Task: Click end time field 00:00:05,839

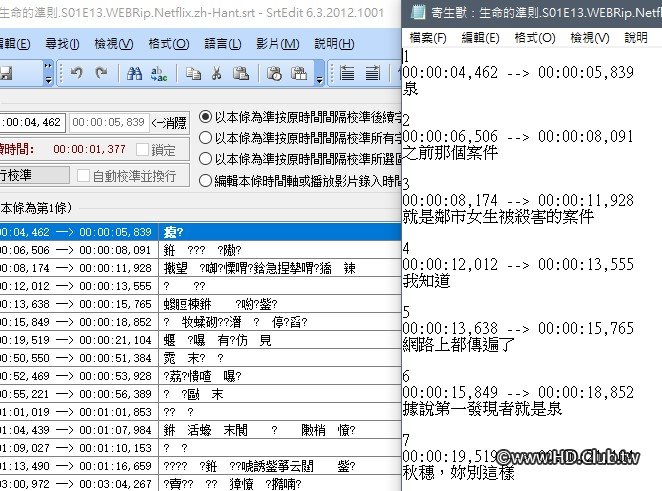Action: [109, 123]
